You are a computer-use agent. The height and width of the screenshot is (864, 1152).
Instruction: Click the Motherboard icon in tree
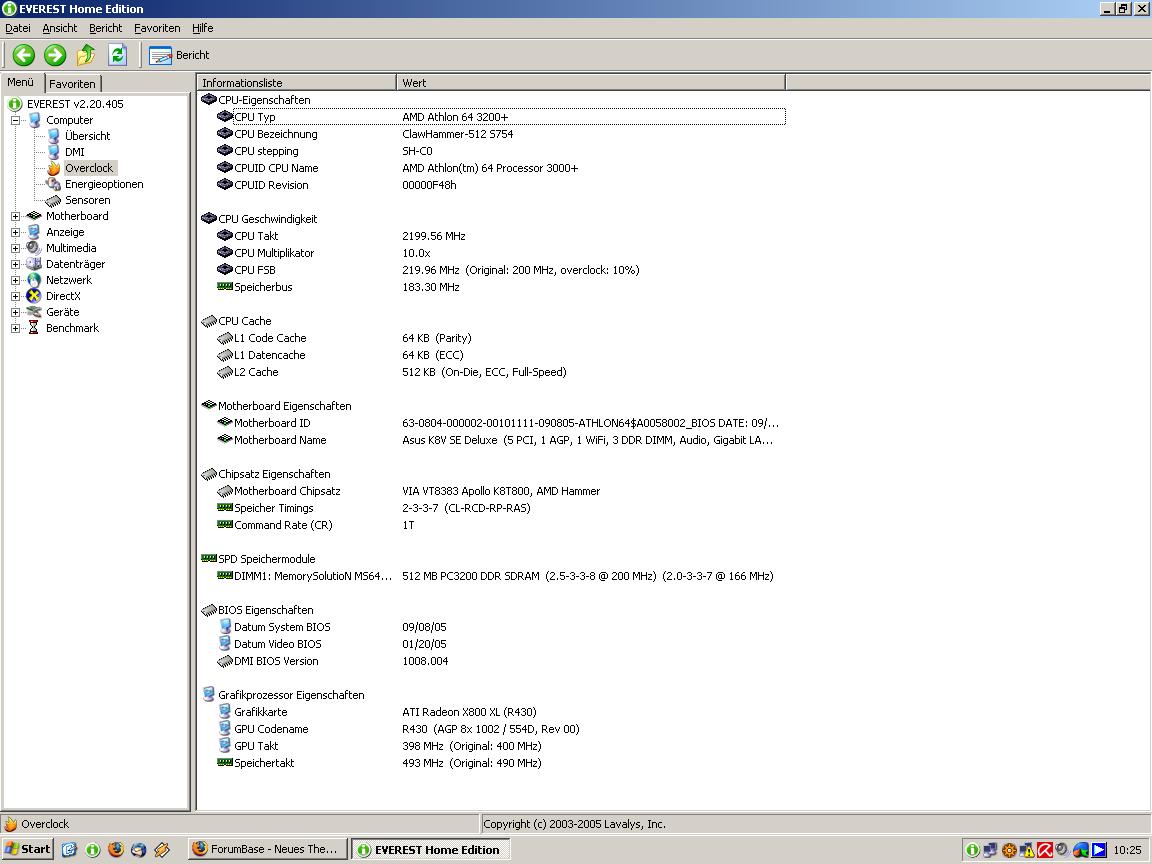(34, 216)
